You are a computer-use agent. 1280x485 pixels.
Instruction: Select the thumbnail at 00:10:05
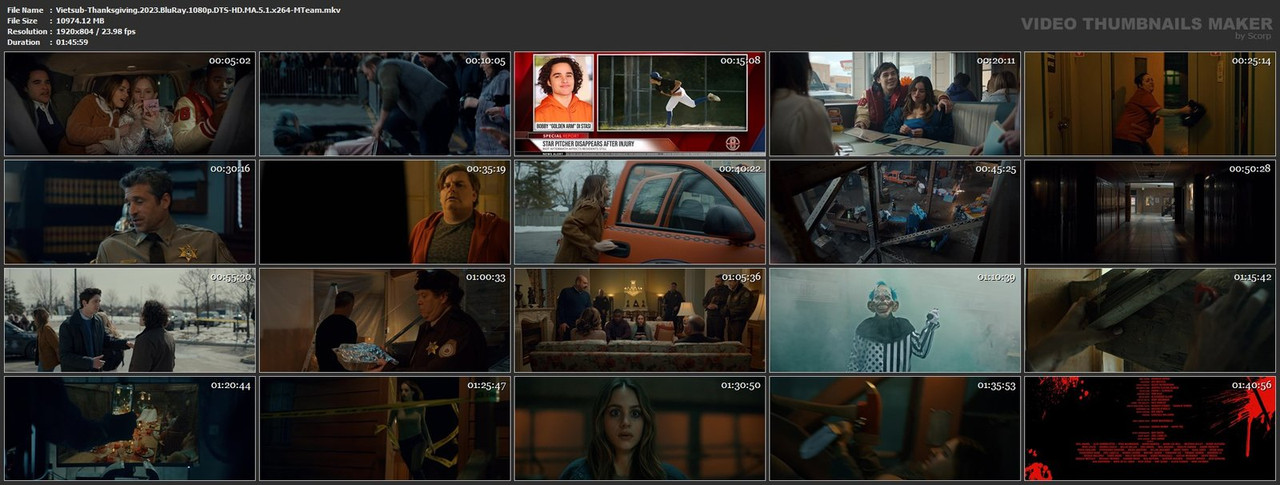(385, 104)
